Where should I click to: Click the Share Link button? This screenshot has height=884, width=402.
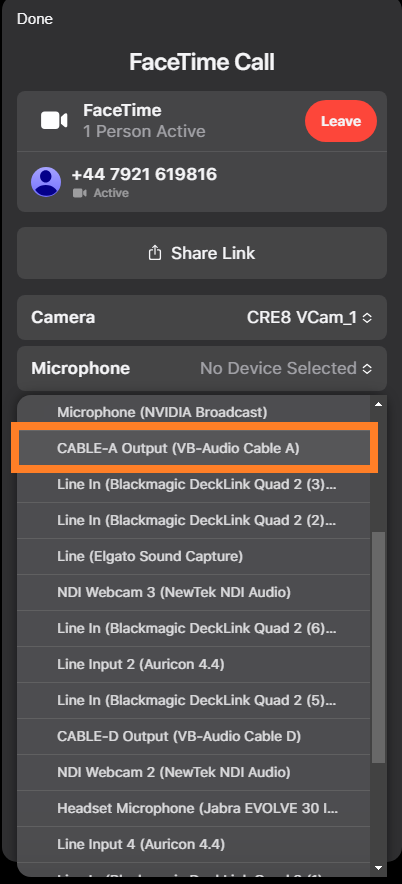coord(202,253)
